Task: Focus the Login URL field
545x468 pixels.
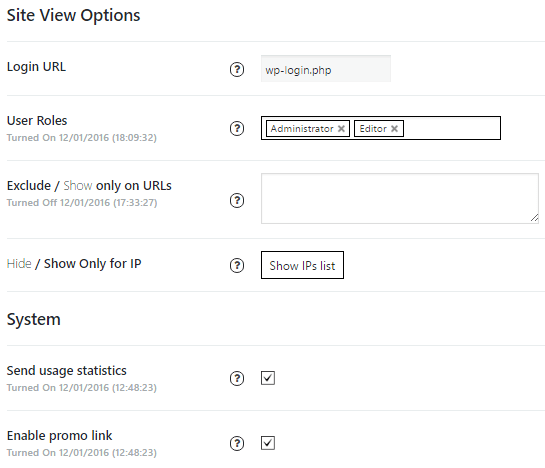Action: coord(326,69)
